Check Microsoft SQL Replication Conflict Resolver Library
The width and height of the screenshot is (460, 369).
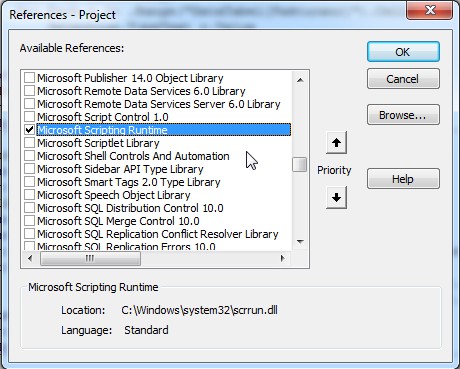click(x=29, y=234)
